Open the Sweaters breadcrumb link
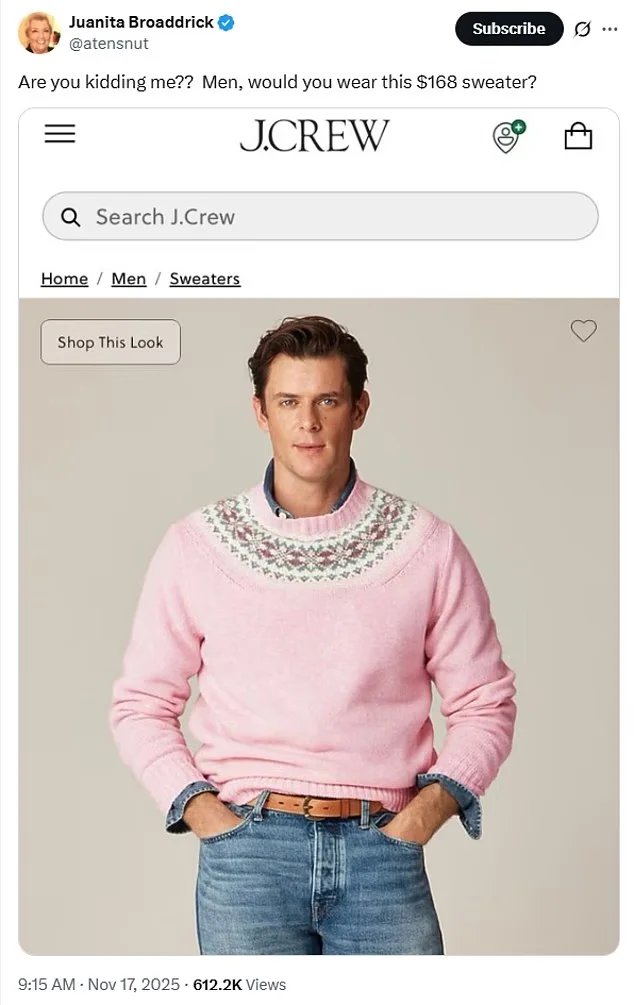 coord(205,279)
